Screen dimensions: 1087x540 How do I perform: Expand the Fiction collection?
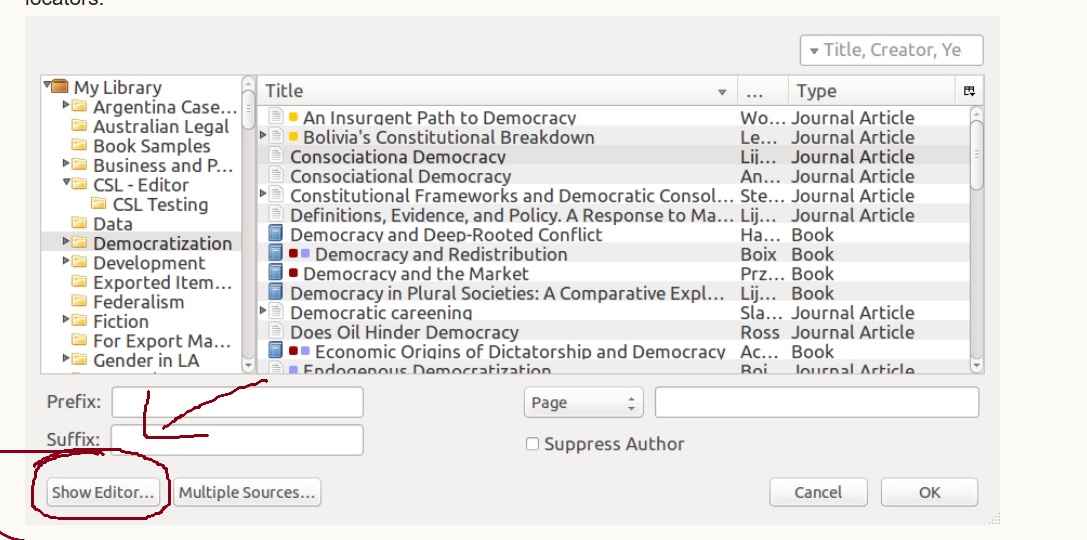click(66, 319)
